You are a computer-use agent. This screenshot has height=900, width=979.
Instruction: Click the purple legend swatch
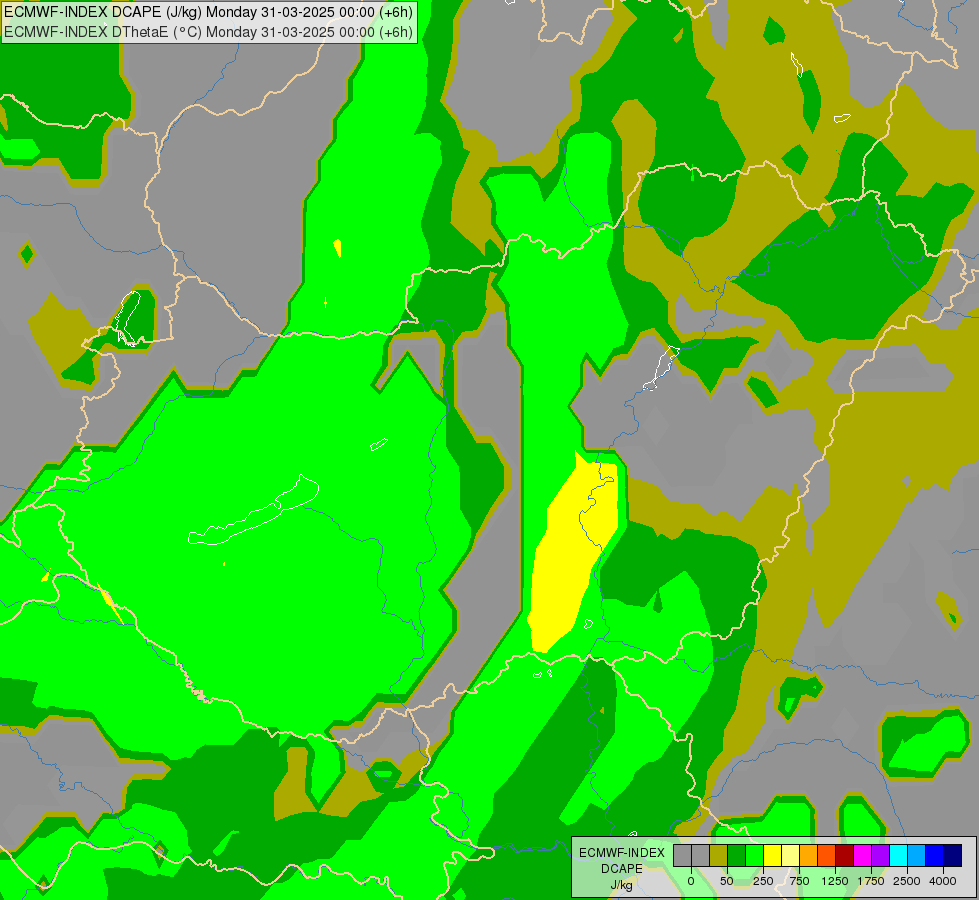click(x=880, y=855)
